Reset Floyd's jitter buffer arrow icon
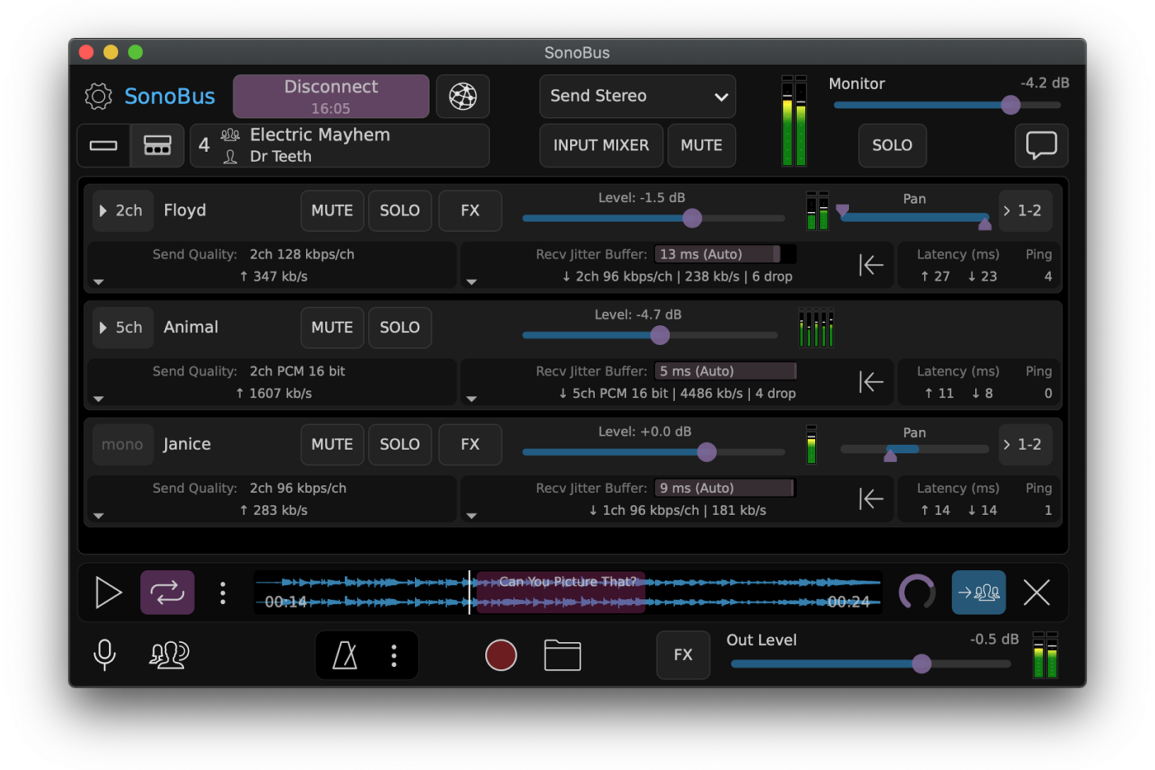This screenshot has height=770, width=1155. [x=871, y=265]
